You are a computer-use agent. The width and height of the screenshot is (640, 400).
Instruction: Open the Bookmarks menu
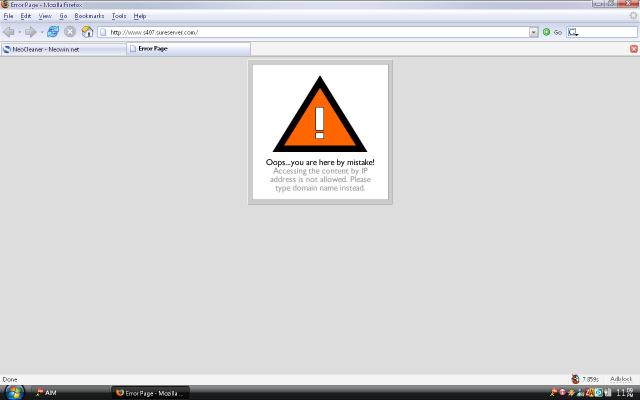89,16
